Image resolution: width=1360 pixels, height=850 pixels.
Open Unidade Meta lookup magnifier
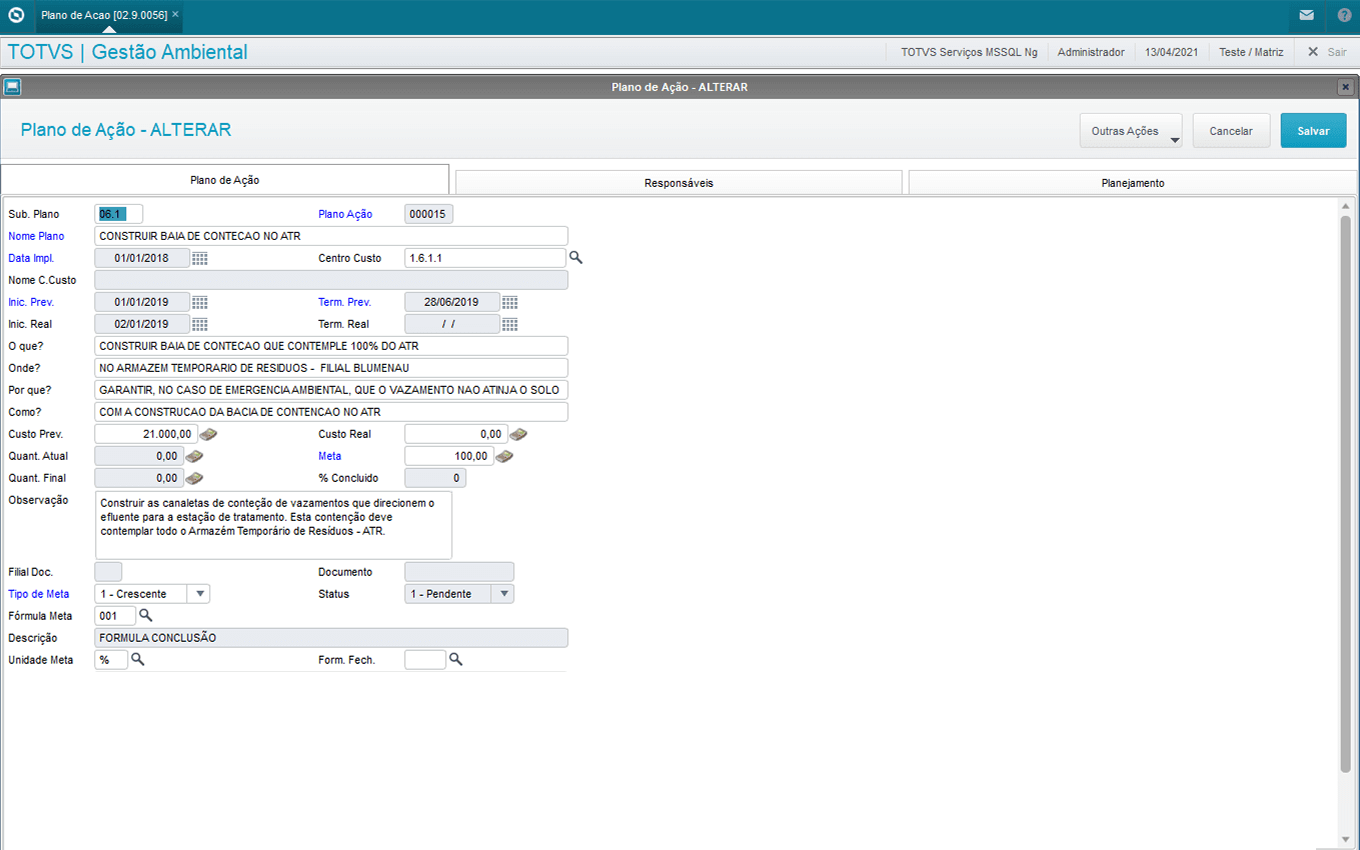(138, 660)
